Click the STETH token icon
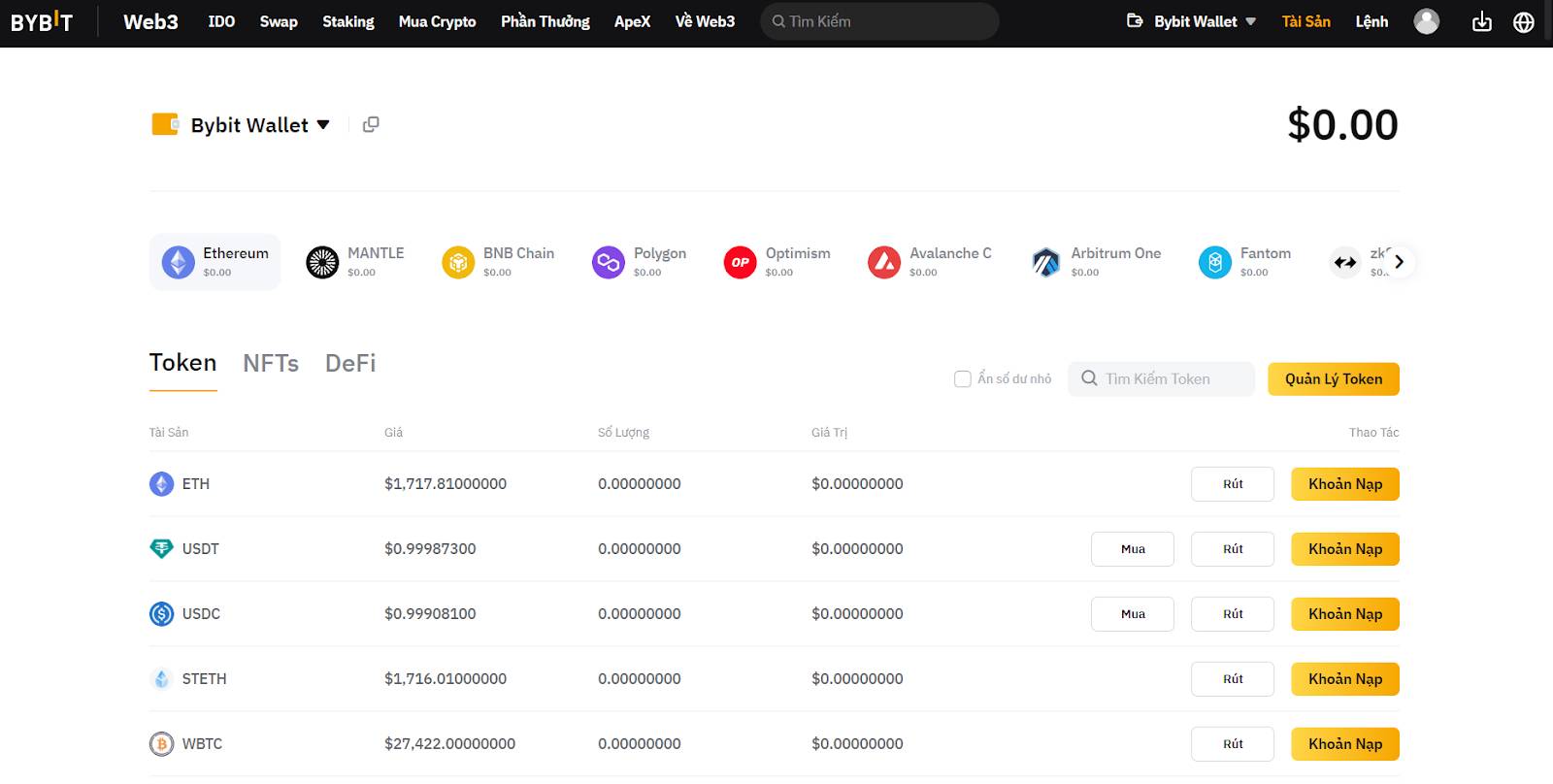Viewport: 1553px width, 784px height. point(161,678)
